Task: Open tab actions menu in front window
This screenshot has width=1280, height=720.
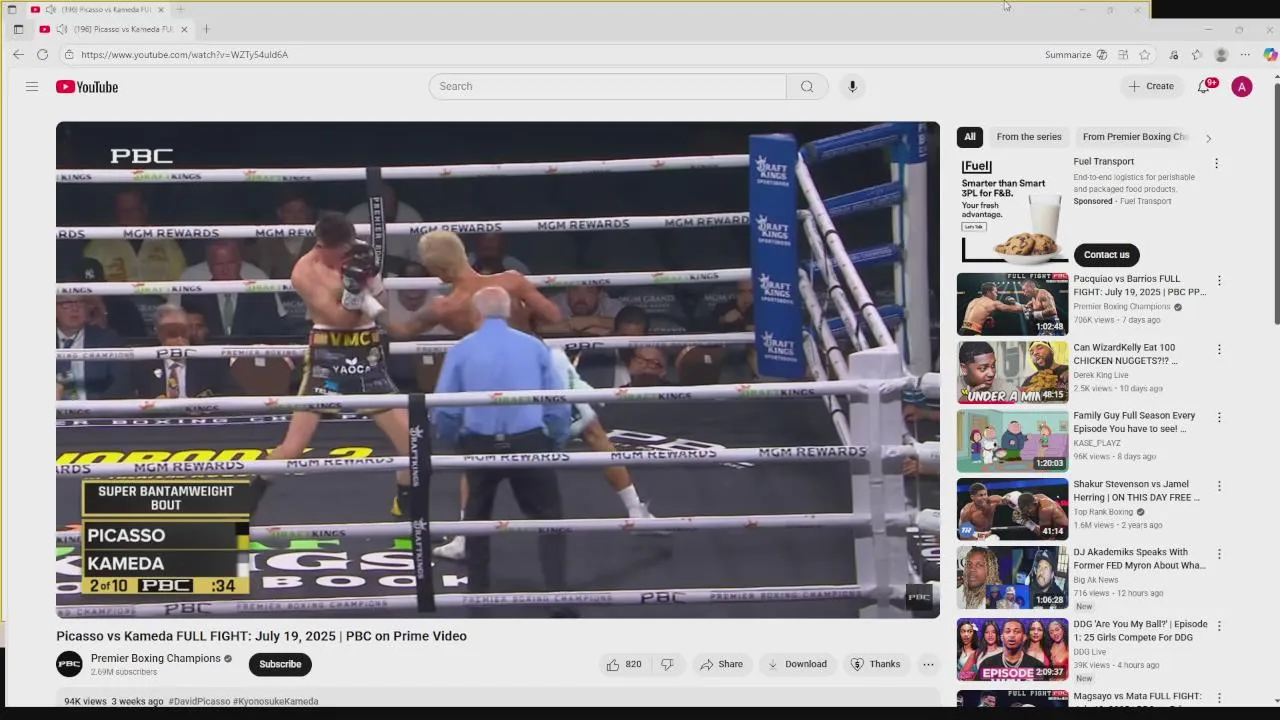Action: [x=18, y=29]
